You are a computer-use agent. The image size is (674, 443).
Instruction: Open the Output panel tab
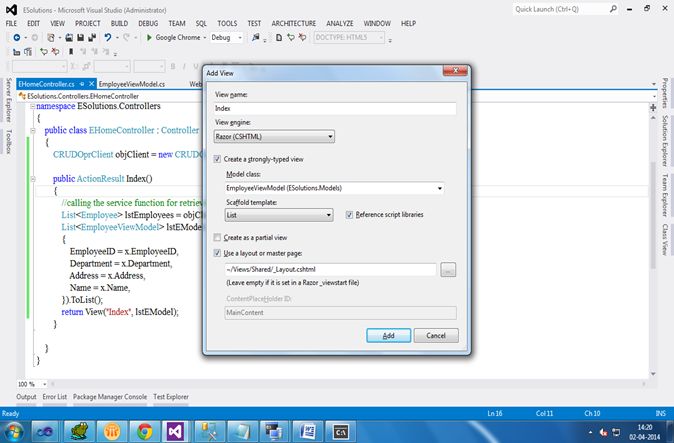(26, 397)
